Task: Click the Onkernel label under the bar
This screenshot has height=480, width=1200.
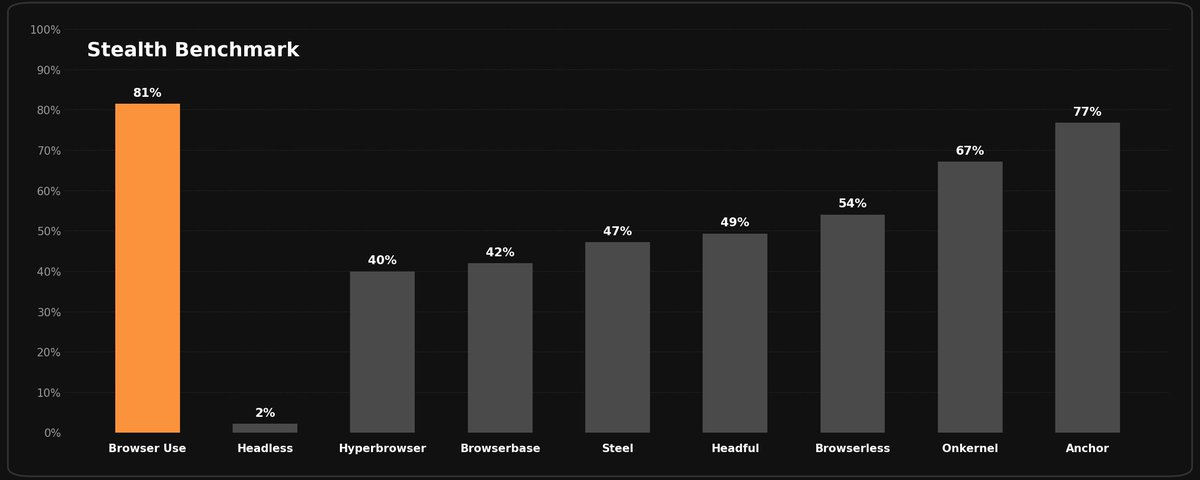Action: [x=970, y=448]
